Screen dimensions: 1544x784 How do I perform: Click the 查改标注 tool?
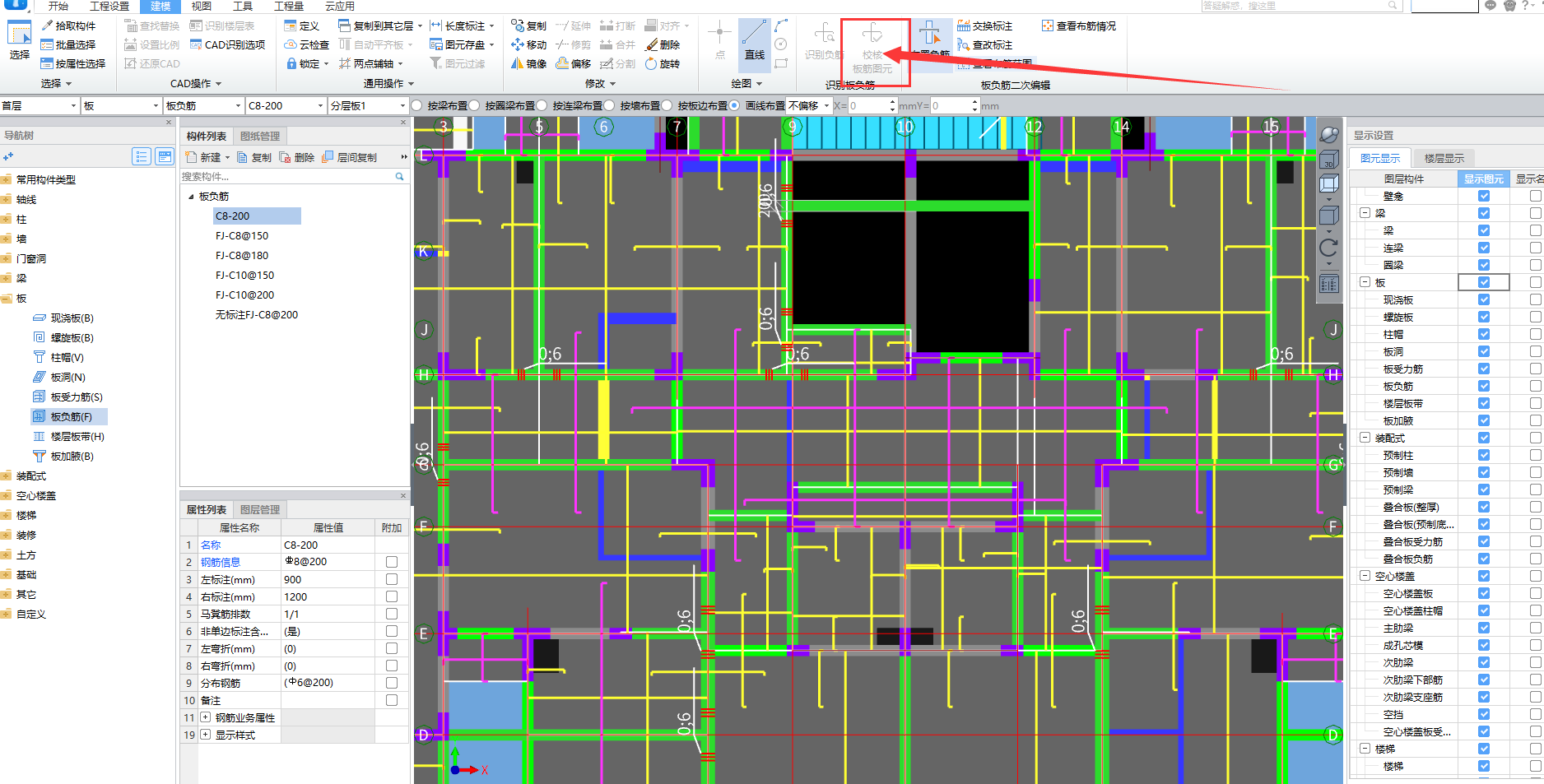[x=984, y=45]
